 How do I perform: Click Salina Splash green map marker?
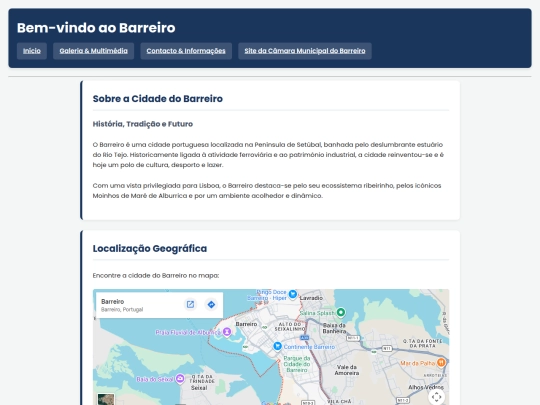coord(341,312)
